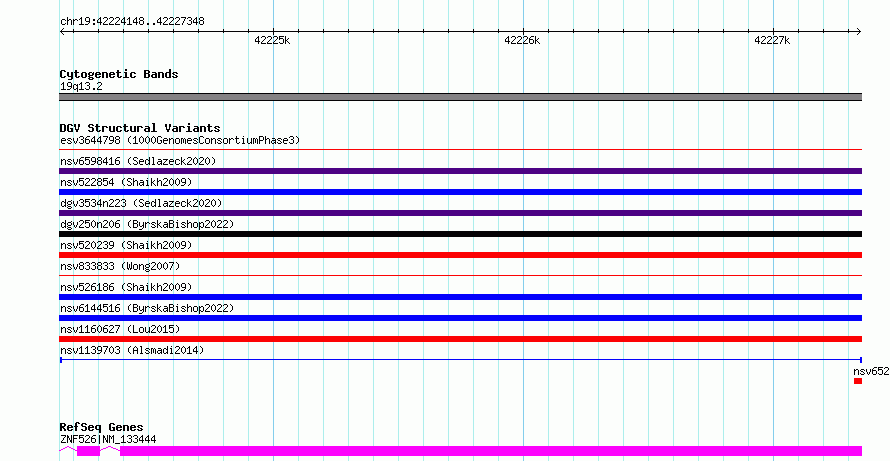Select the gray 19q13.2 cytogenetic band bar
The width and height of the screenshot is (890, 461).
(x=461, y=97)
